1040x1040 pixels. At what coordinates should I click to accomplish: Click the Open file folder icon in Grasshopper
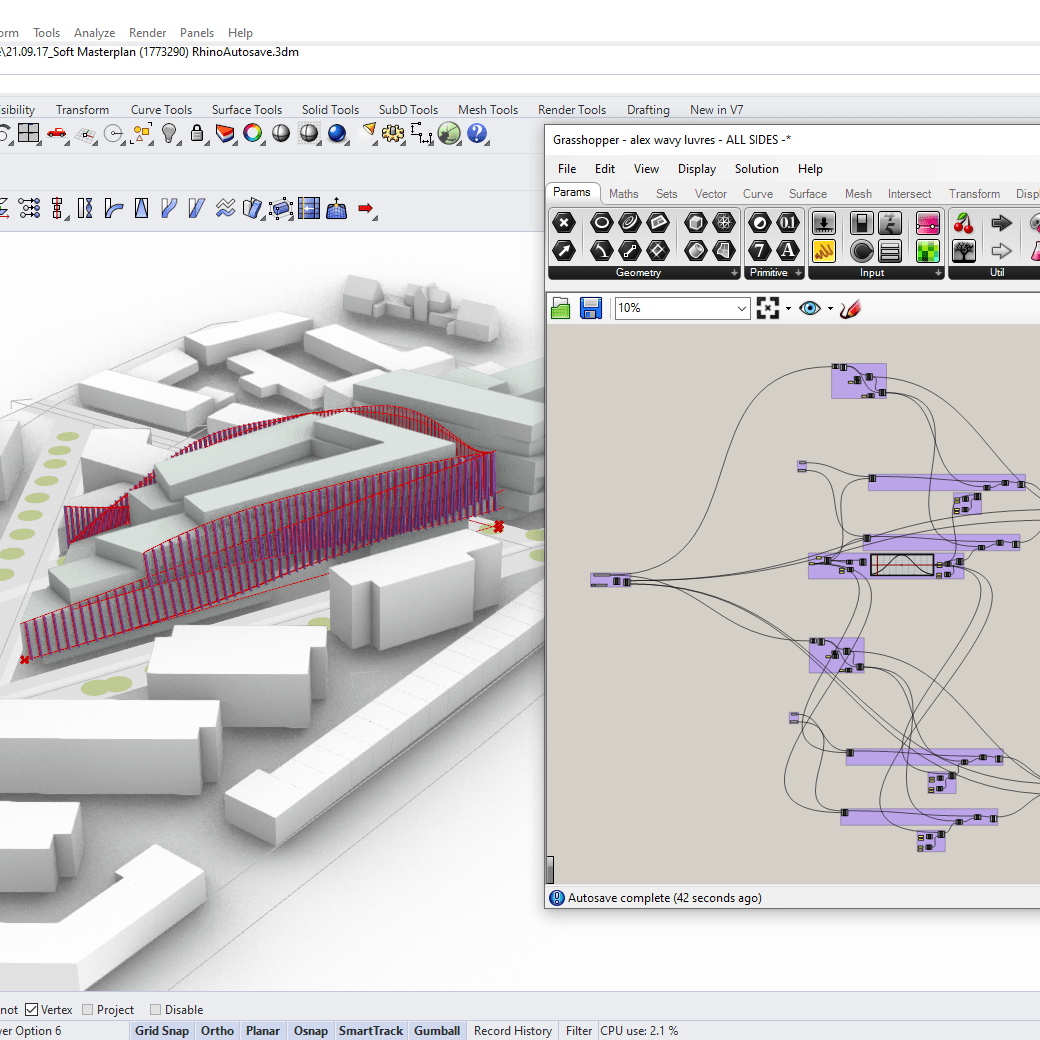(561, 308)
